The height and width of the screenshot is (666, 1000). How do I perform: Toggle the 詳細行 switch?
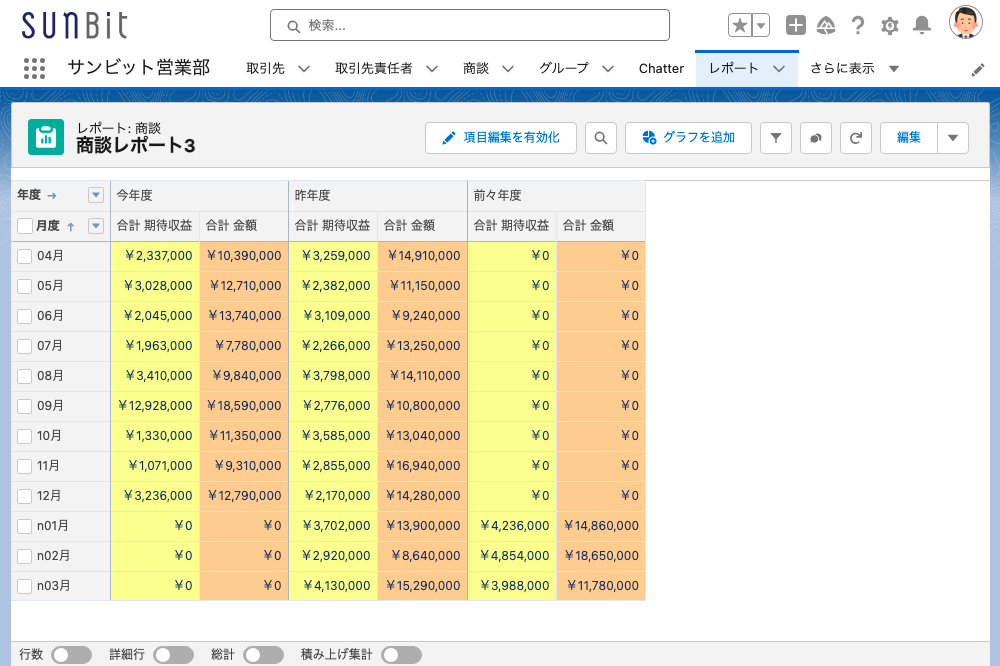coord(173,655)
